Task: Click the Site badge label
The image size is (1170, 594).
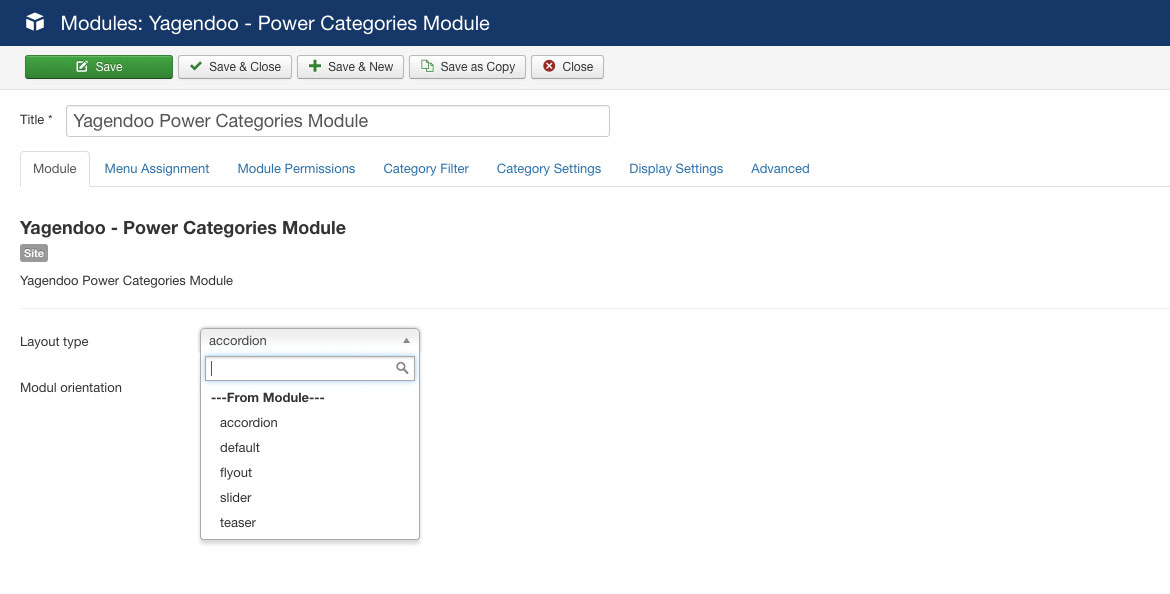Action: (34, 254)
